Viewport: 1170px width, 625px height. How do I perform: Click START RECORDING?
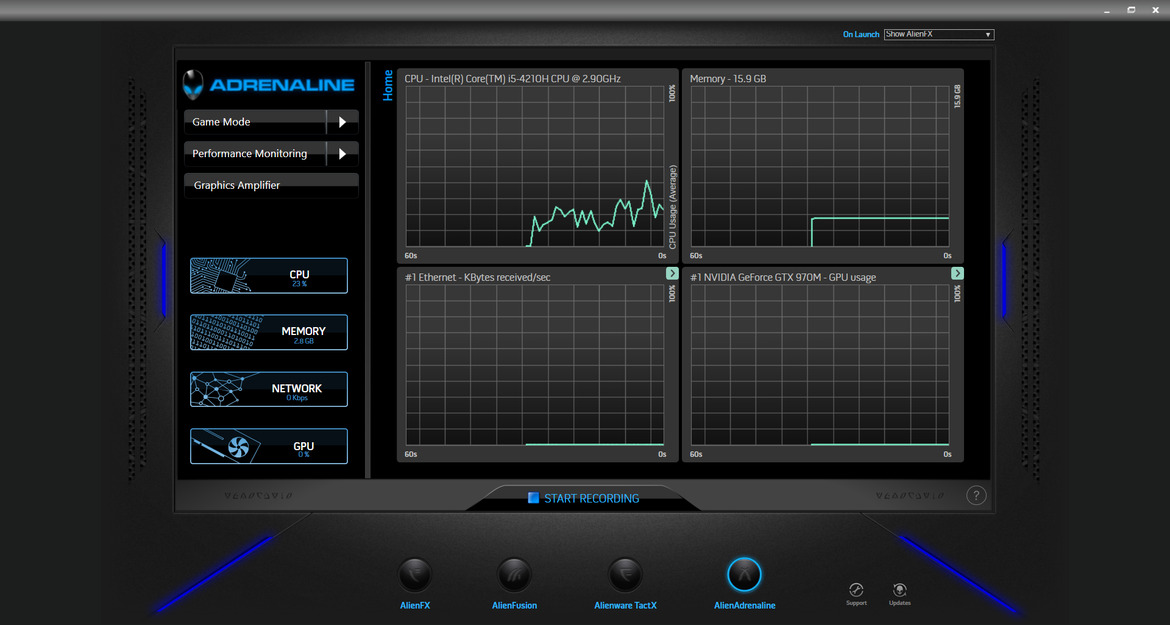pyautogui.click(x=584, y=498)
